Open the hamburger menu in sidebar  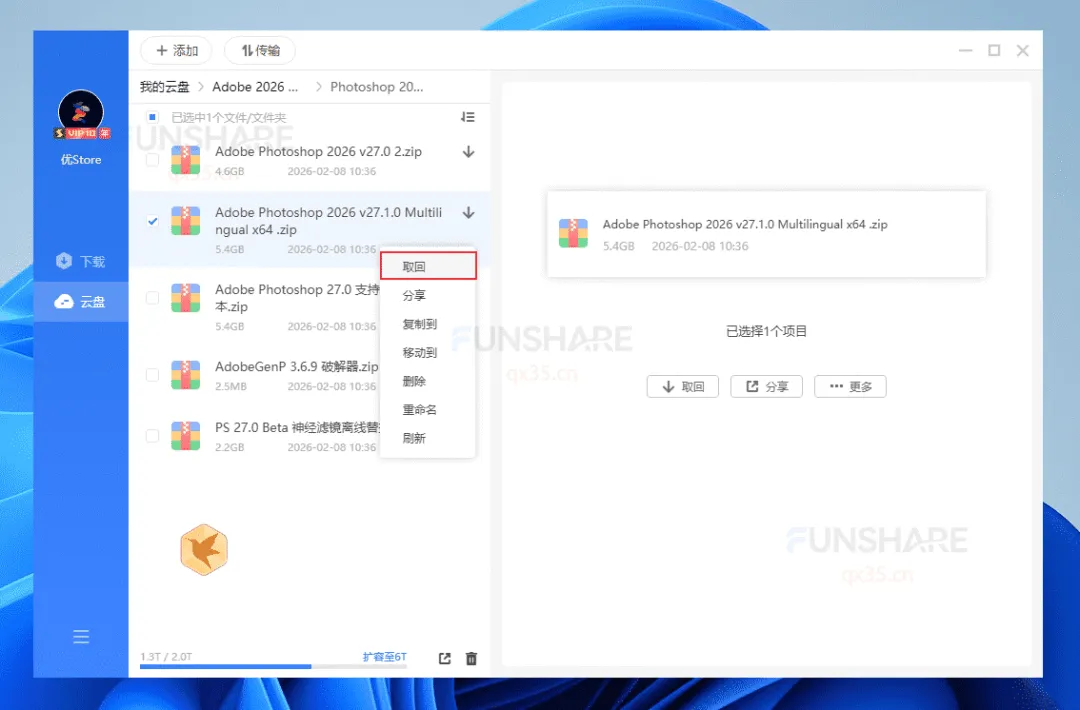coord(81,636)
